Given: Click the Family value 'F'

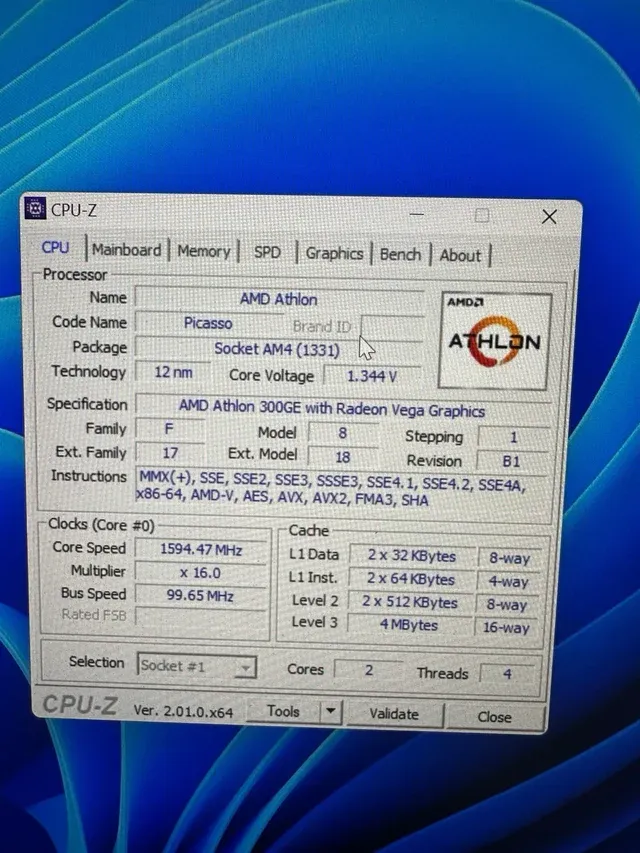Looking at the screenshot, I should (x=169, y=429).
